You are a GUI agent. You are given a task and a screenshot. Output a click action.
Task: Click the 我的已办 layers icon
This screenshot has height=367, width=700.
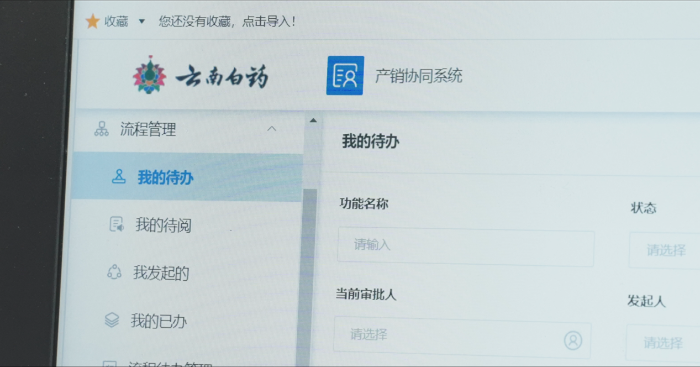(x=112, y=320)
